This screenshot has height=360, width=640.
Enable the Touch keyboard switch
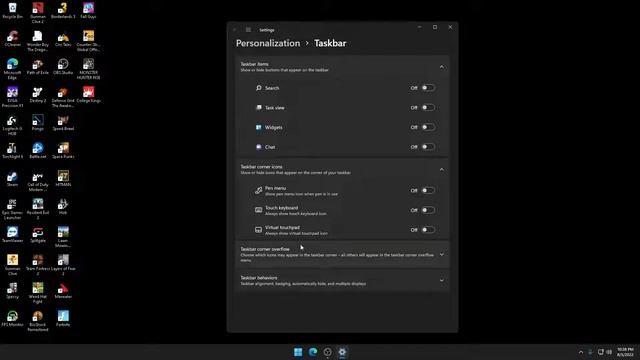click(x=428, y=210)
